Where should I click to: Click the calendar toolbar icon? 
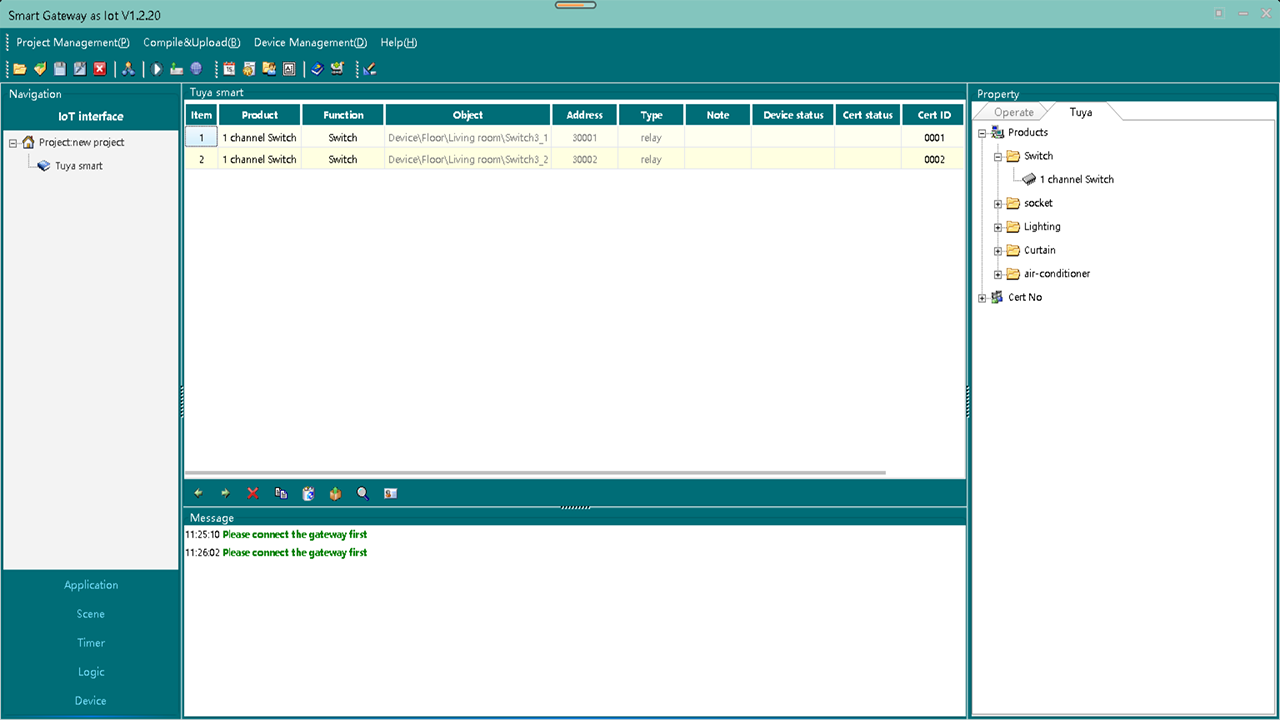tap(229, 69)
